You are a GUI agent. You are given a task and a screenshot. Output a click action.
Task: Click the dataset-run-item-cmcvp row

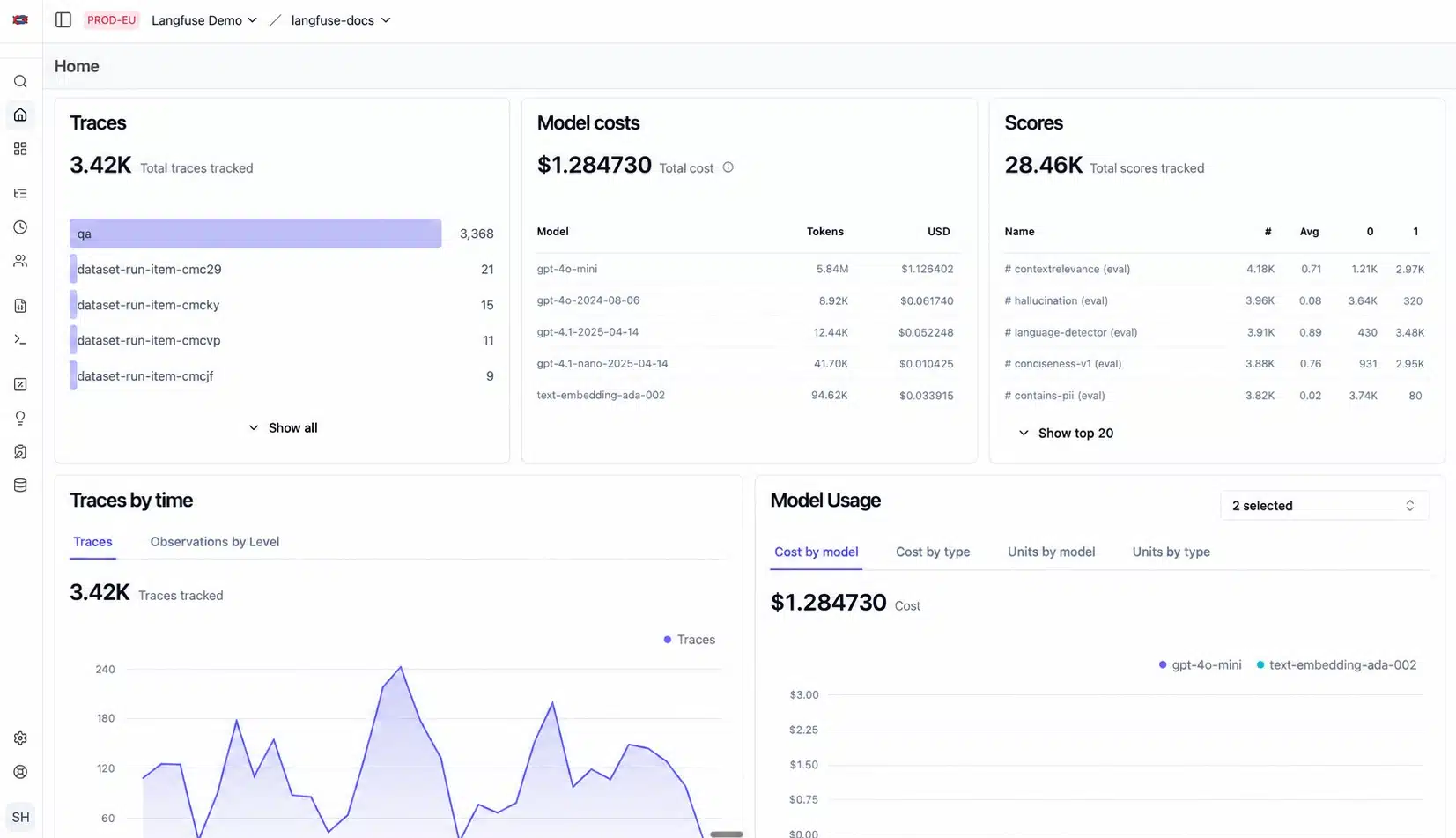click(x=282, y=340)
